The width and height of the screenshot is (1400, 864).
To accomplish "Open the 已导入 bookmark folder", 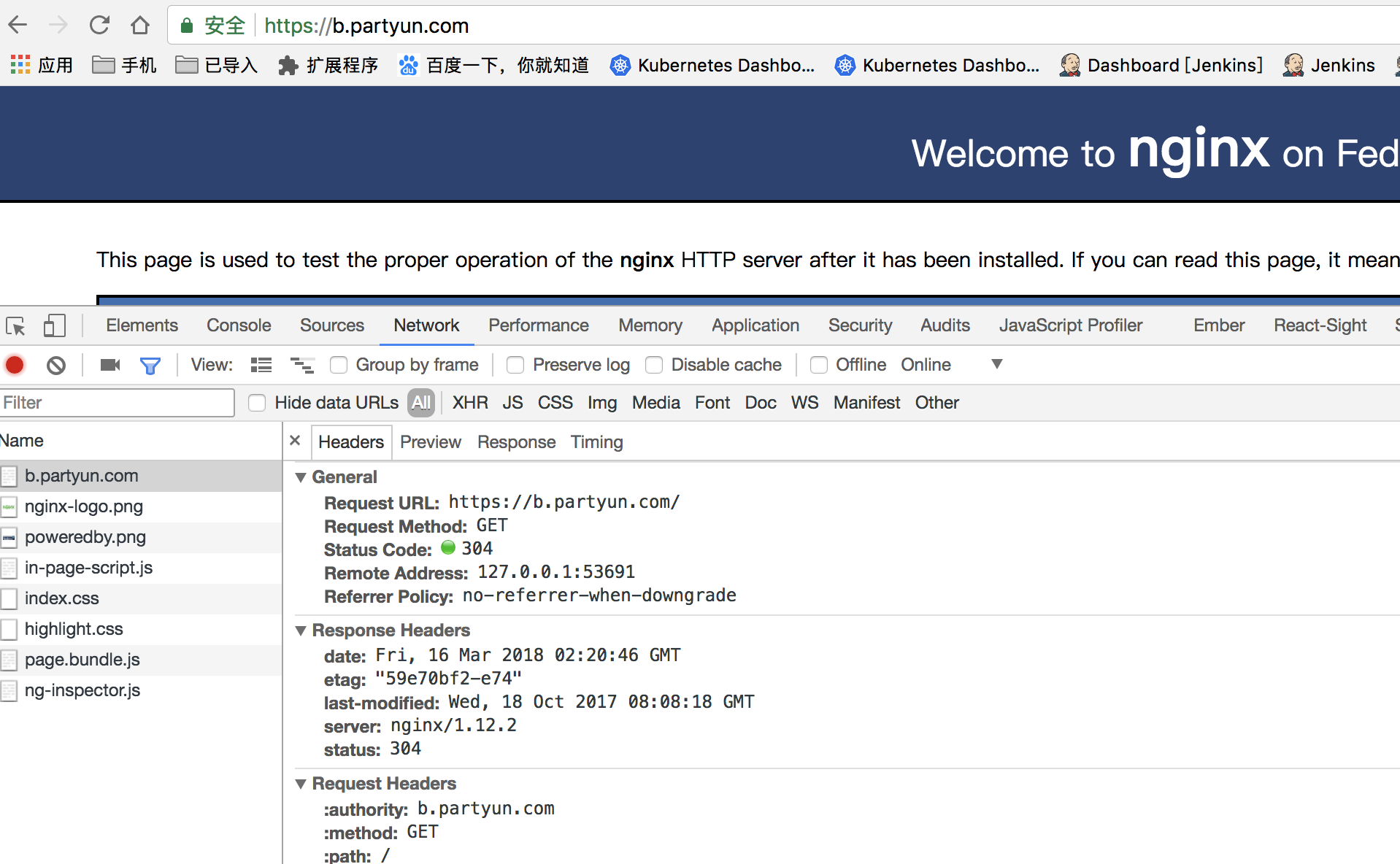I will pos(217,65).
